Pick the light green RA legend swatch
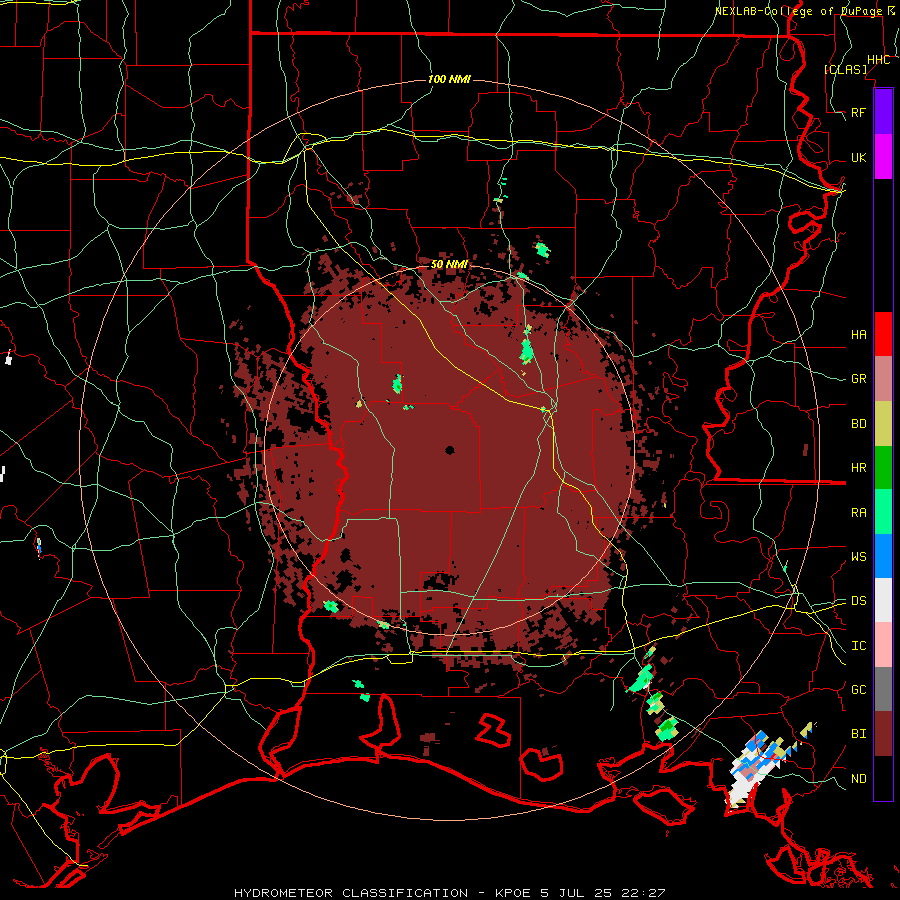This screenshot has height=900, width=900. click(883, 512)
